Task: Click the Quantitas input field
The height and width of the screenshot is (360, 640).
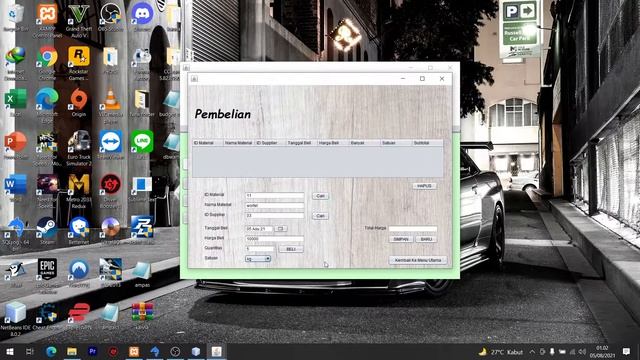Action: click(260, 249)
